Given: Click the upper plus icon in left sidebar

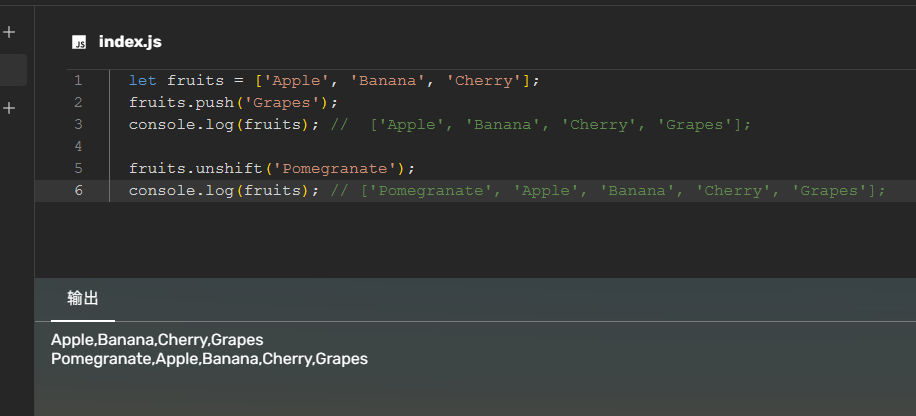Looking at the screenshot, I should [10, 32].
